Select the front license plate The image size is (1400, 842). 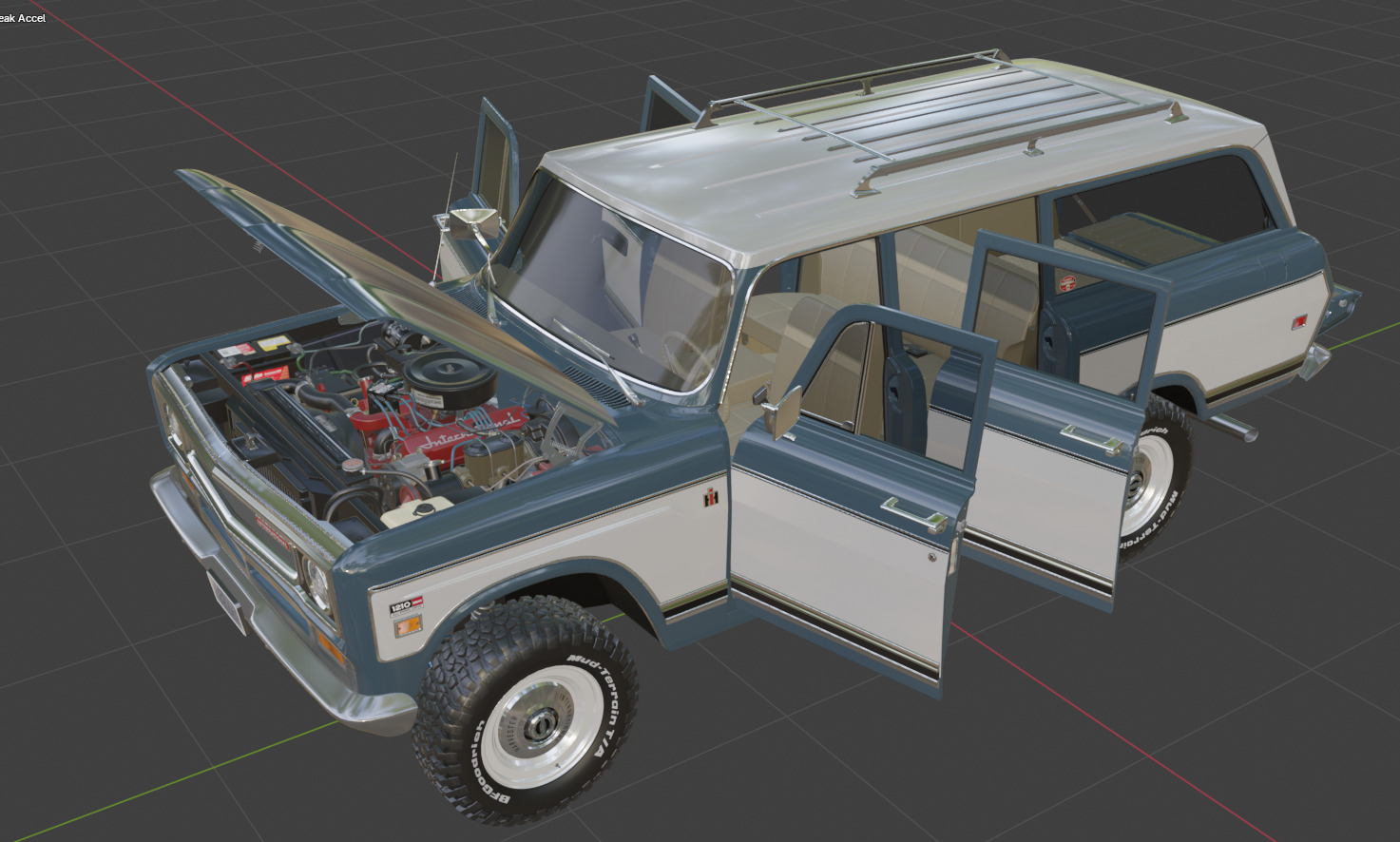tap(228, 602)
